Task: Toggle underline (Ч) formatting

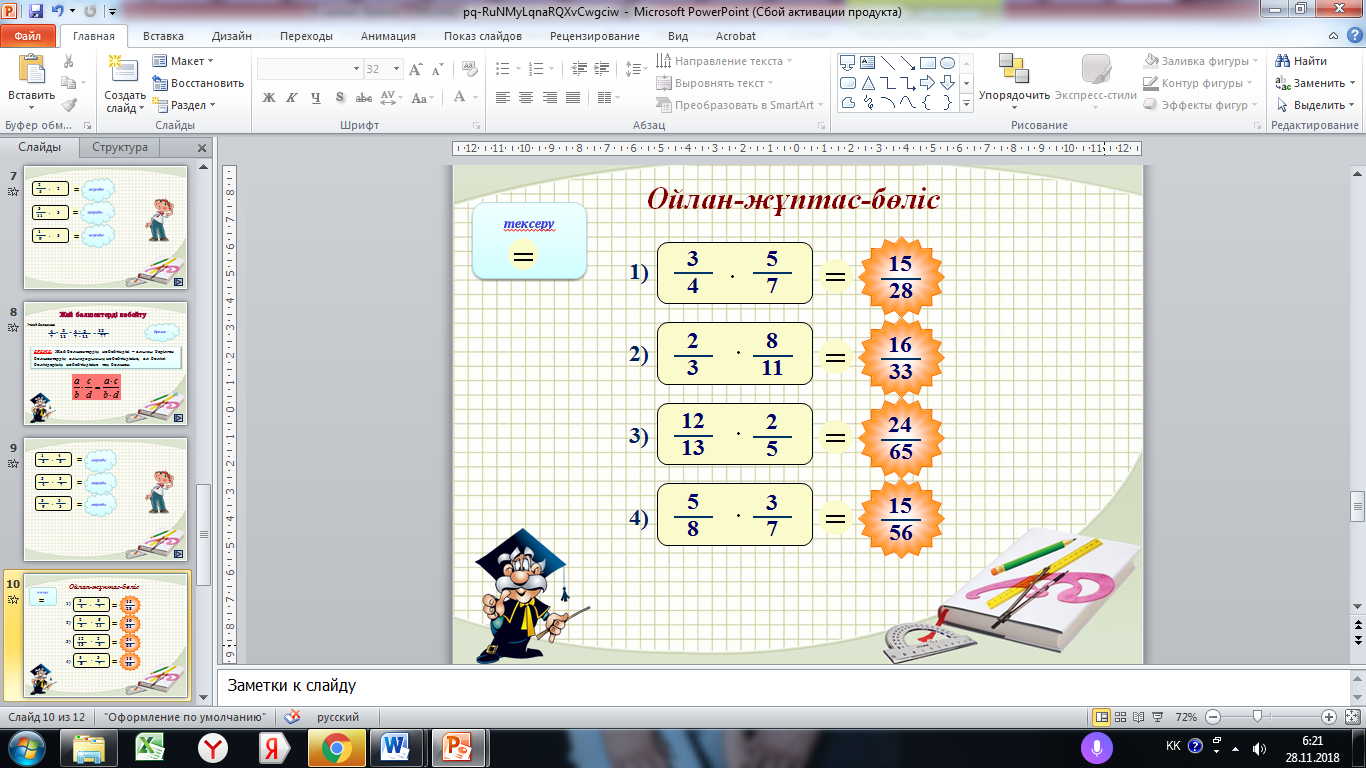Action: pos(316,98)
